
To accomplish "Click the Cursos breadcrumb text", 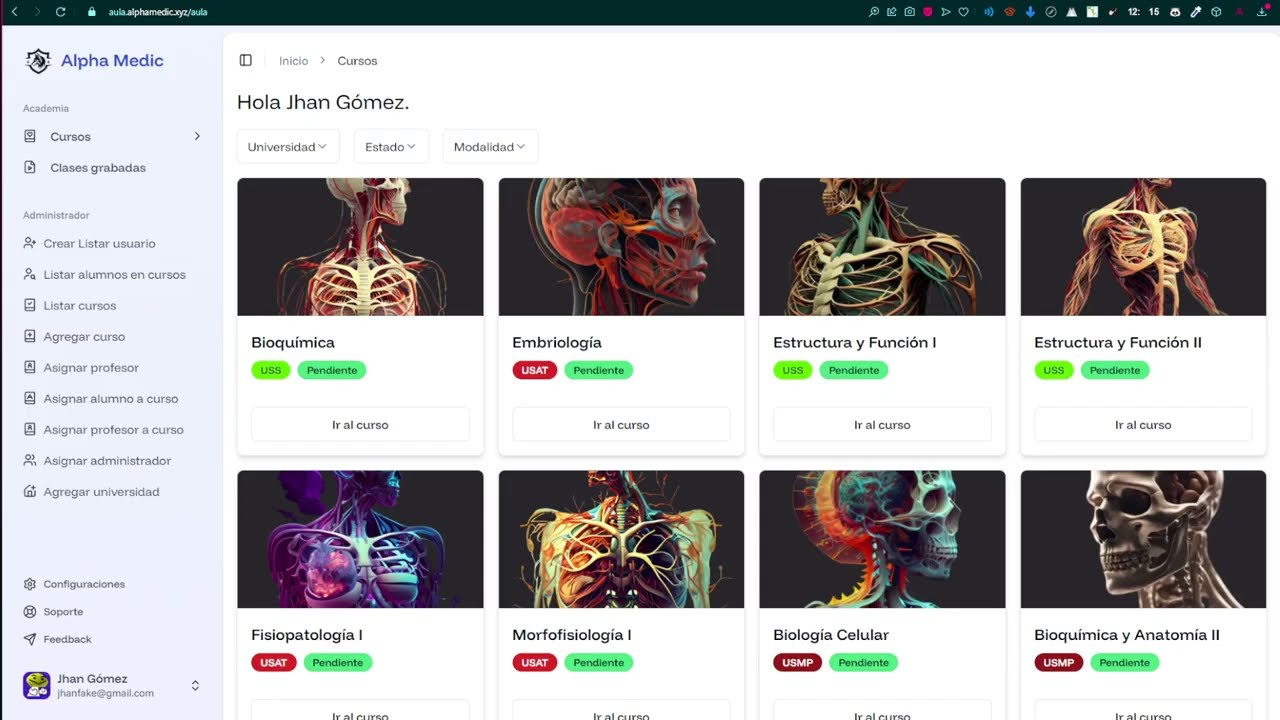I will (x=357, y=61).
